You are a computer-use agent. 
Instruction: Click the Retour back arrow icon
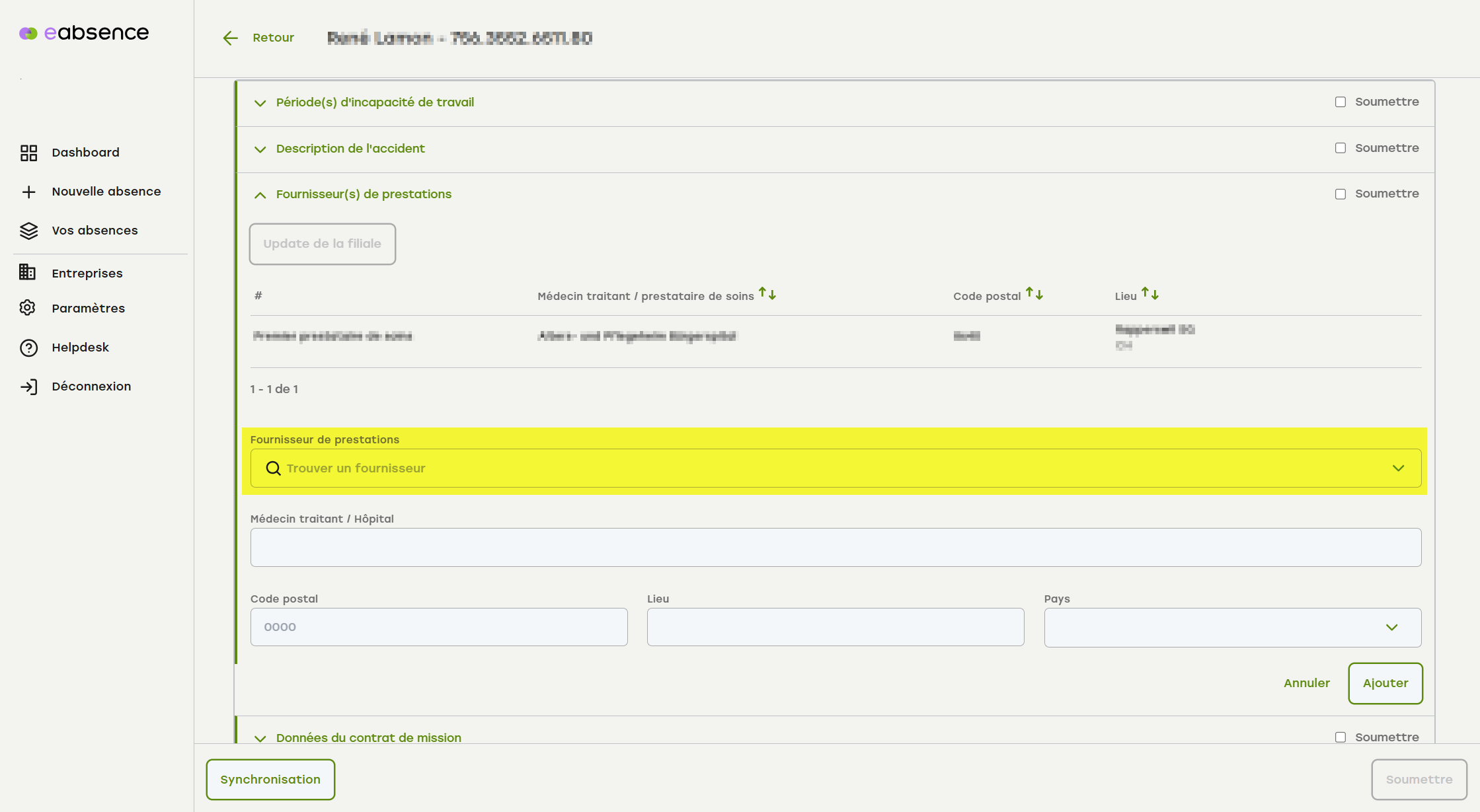pyautogui.click(x=230, y=38)
